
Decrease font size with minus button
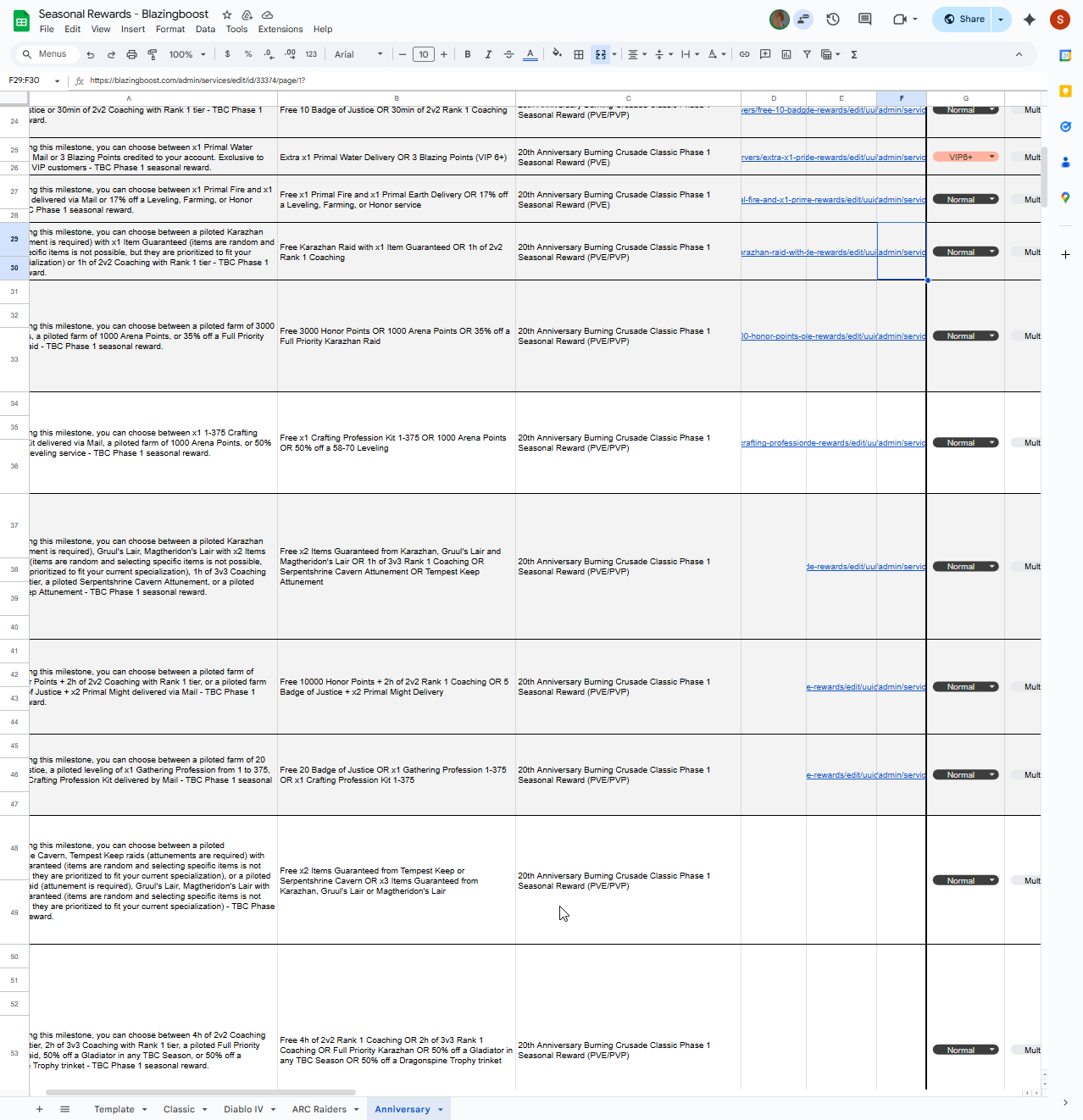403,54
